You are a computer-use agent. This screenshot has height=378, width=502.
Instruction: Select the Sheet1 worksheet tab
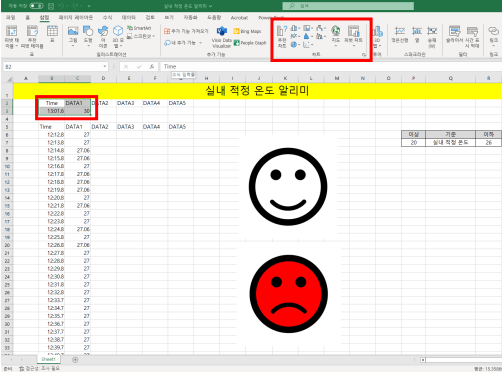coord(48,359)
